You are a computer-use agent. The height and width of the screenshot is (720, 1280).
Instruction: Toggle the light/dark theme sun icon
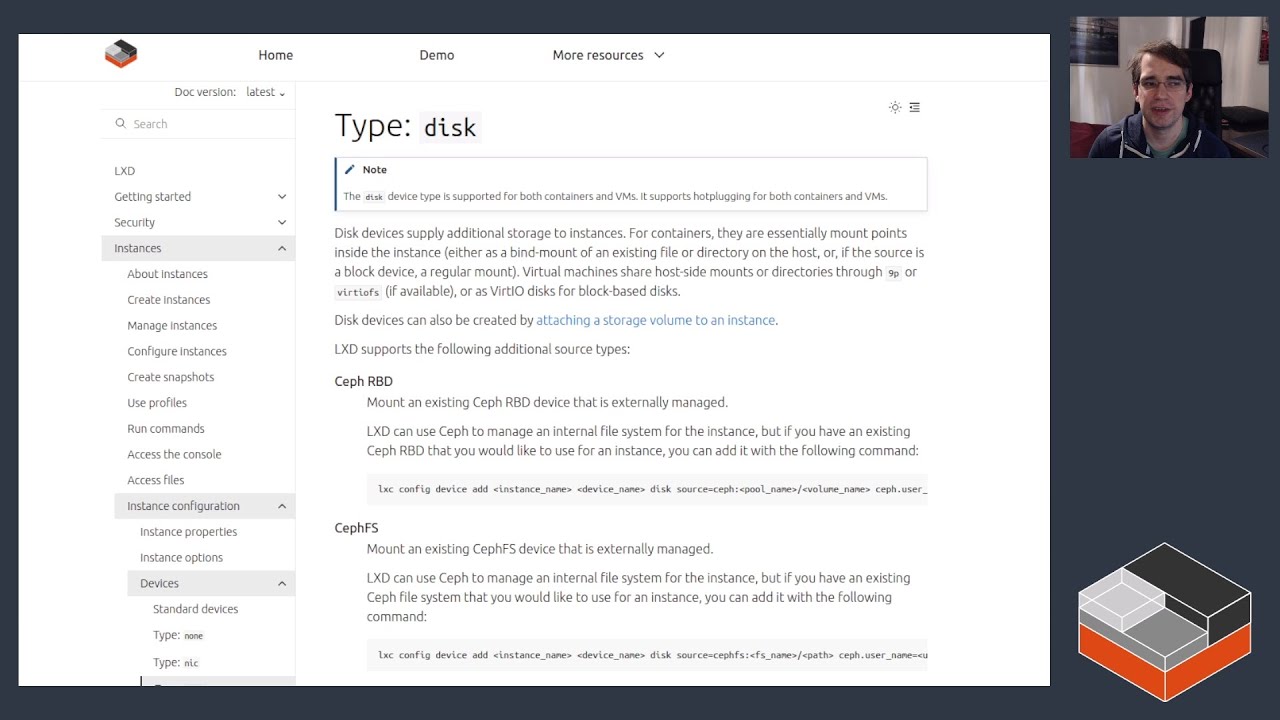895,107
